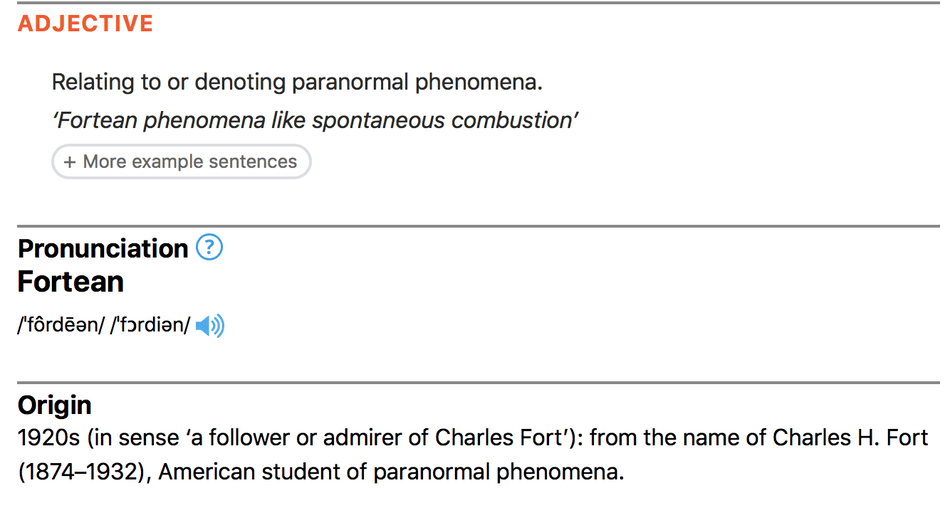Click the dates '(1874–1932)'
This screenshot has width=950, height=525.
click(85, 472)
